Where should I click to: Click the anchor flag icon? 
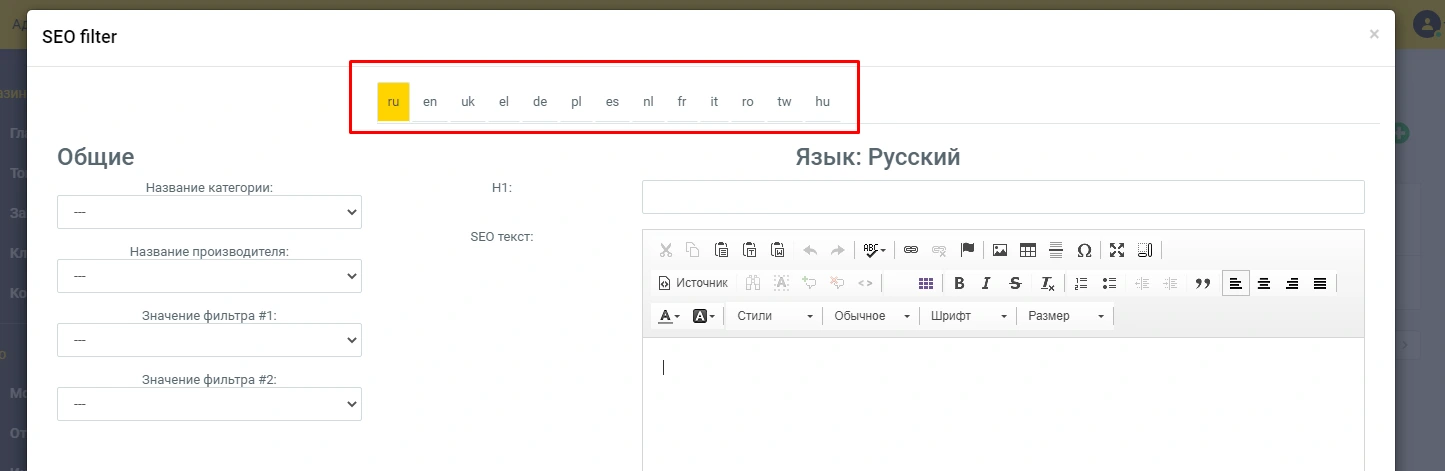click(967, 250)
